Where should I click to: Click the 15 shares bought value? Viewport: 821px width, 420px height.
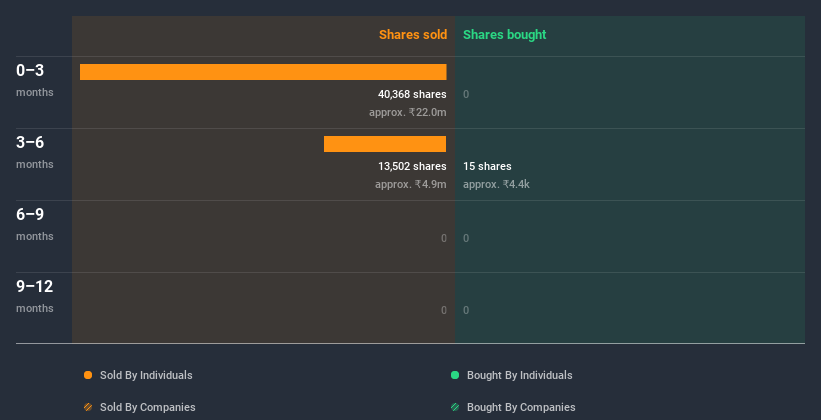[487, 166]
